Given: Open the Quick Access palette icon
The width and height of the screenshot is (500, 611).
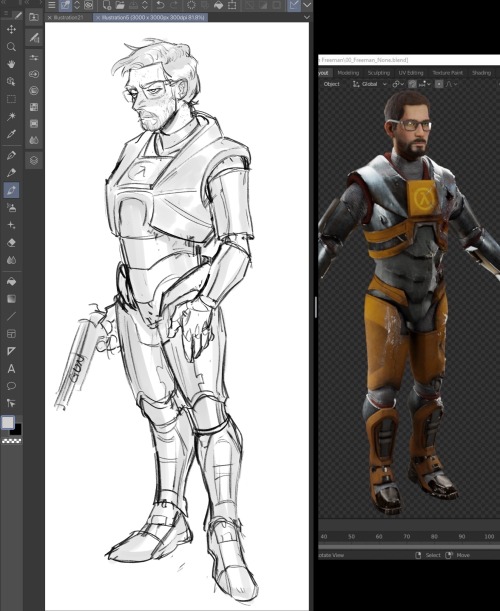Looking at the screenshot, I should click(34, 18).
